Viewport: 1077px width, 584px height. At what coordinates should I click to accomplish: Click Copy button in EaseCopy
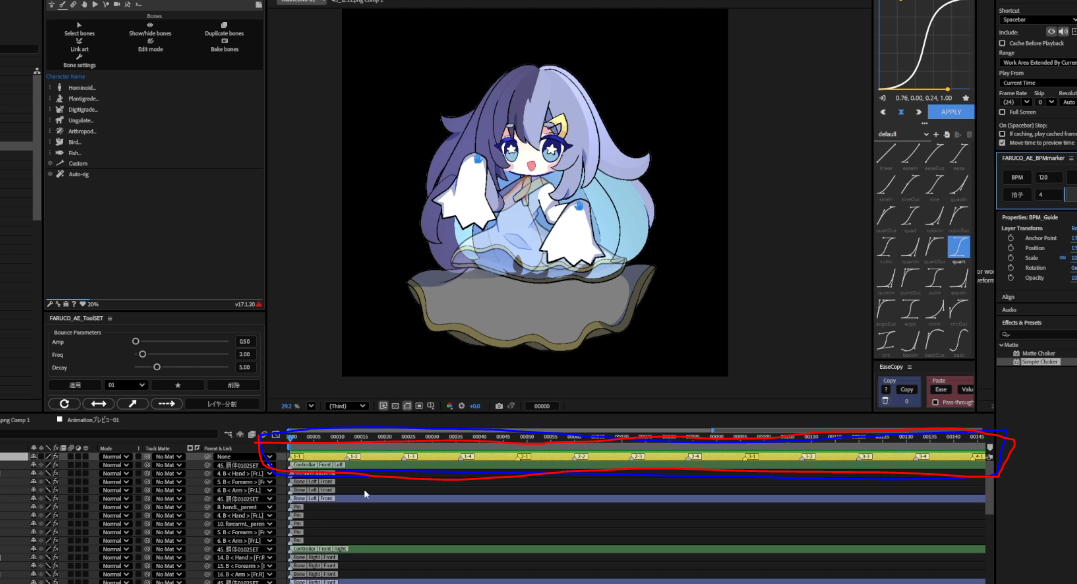click(x=907, y=390)
